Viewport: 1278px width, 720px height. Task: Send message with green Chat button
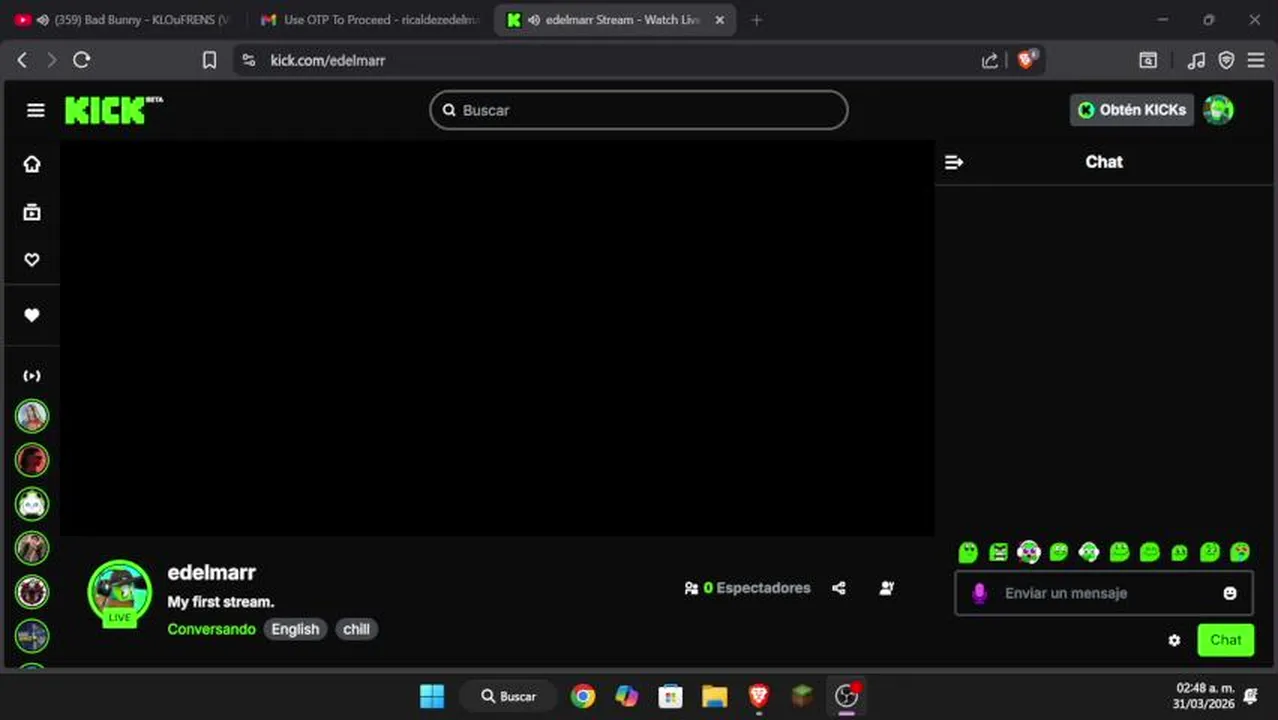[x=1226, y=640]
